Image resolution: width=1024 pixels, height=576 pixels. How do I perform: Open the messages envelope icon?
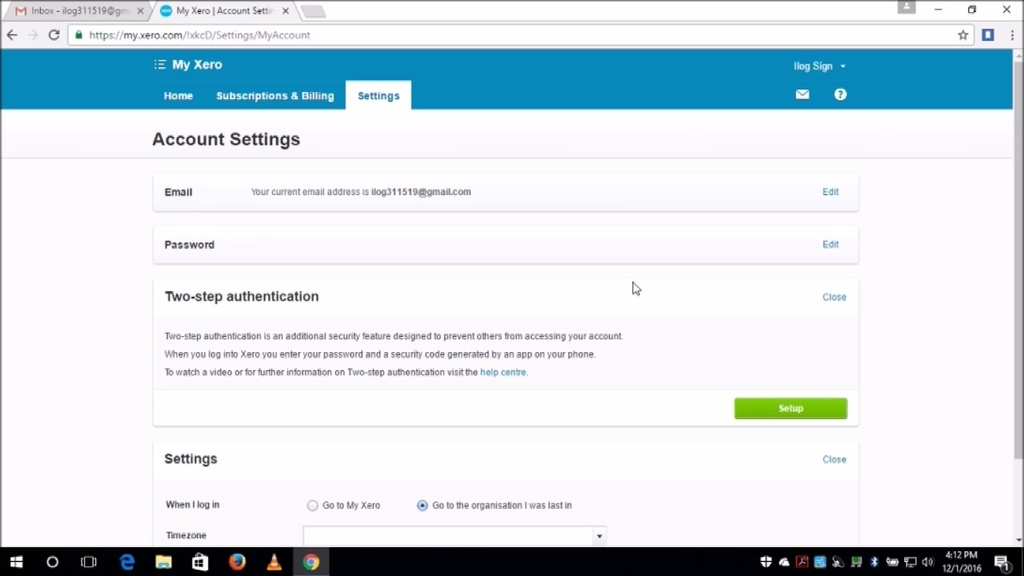[x=803, y=95]
